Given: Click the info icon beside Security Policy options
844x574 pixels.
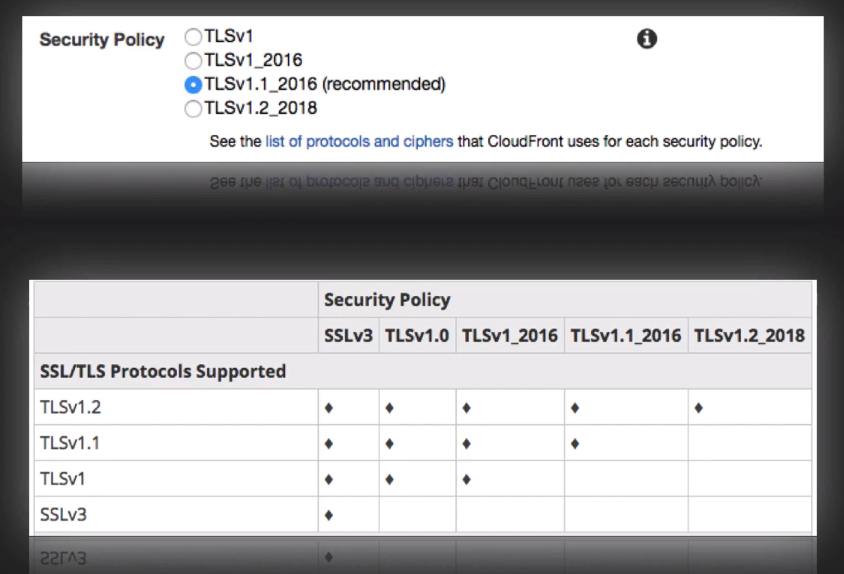Looking at the screenshot, I should pyautogui.click(x=647, y=39).
